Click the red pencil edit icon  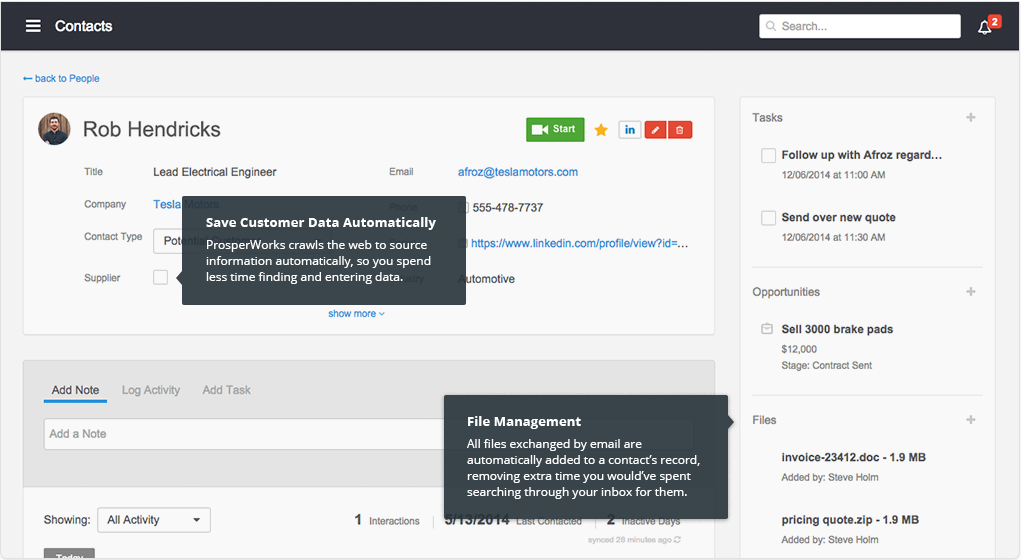point(655,130)
